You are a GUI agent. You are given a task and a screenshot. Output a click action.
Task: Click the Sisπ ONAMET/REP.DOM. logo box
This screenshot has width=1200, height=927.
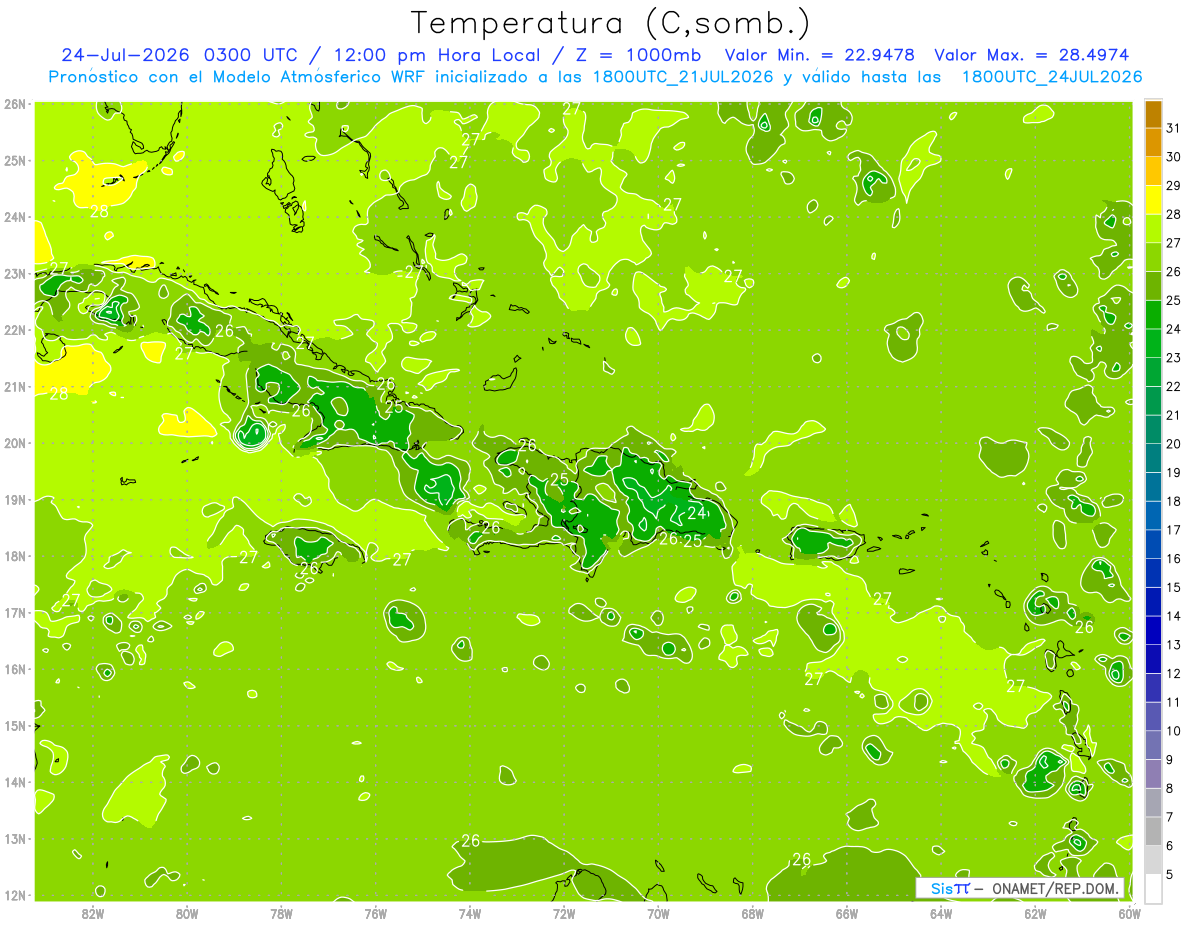point(1020,888)
